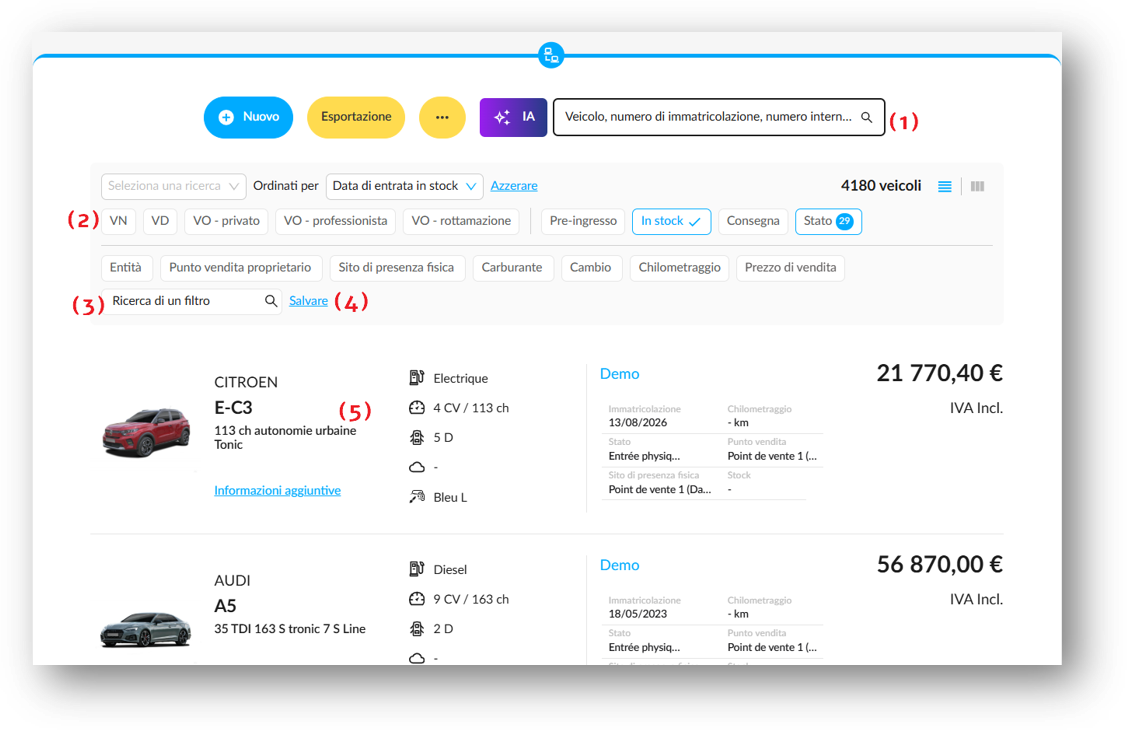This screenshot has width=1127, height=730.
Task: Click the magnifier in the filter search field
Action: coord(271,301)
